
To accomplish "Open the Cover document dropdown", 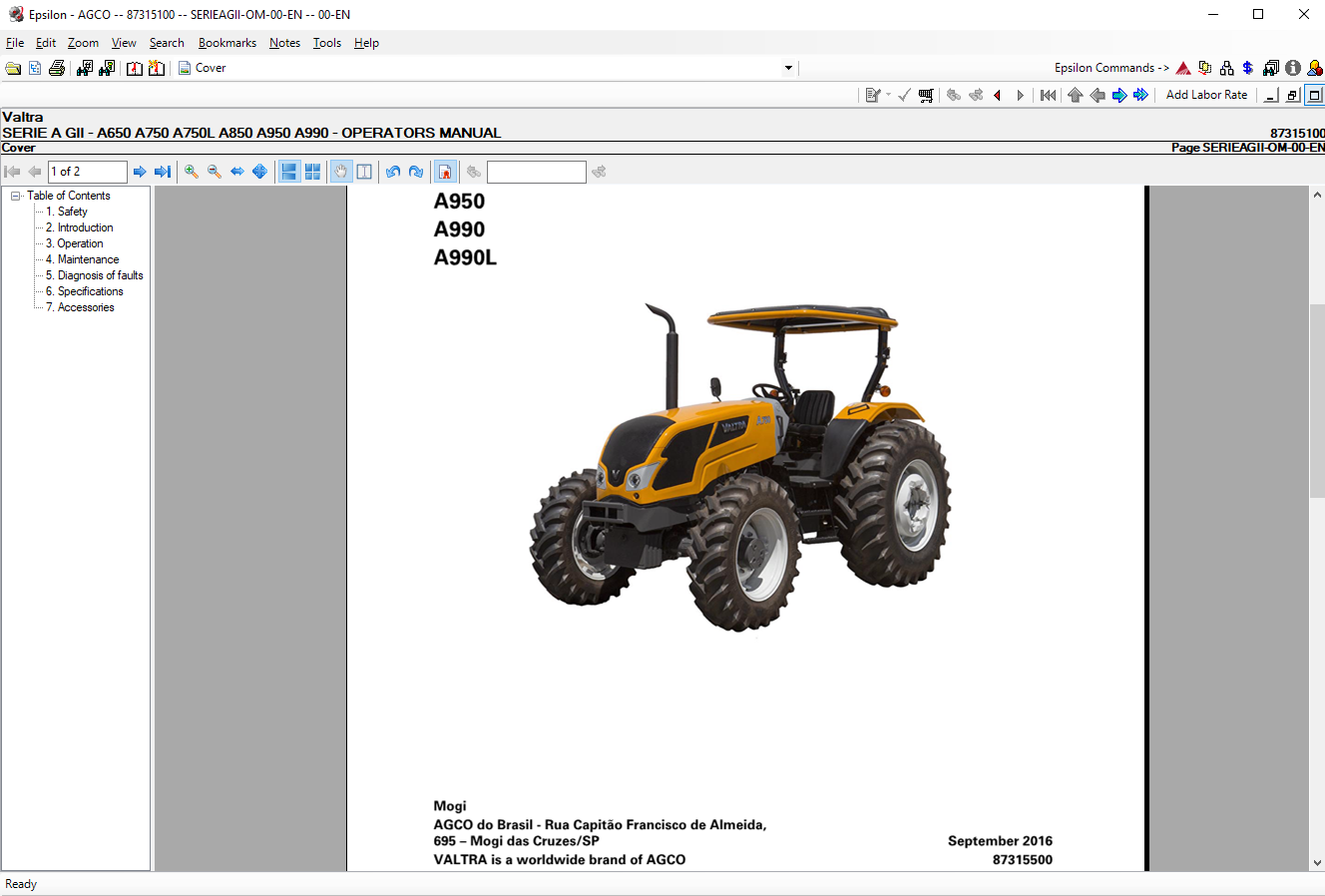I will click(x=788, y=68).
